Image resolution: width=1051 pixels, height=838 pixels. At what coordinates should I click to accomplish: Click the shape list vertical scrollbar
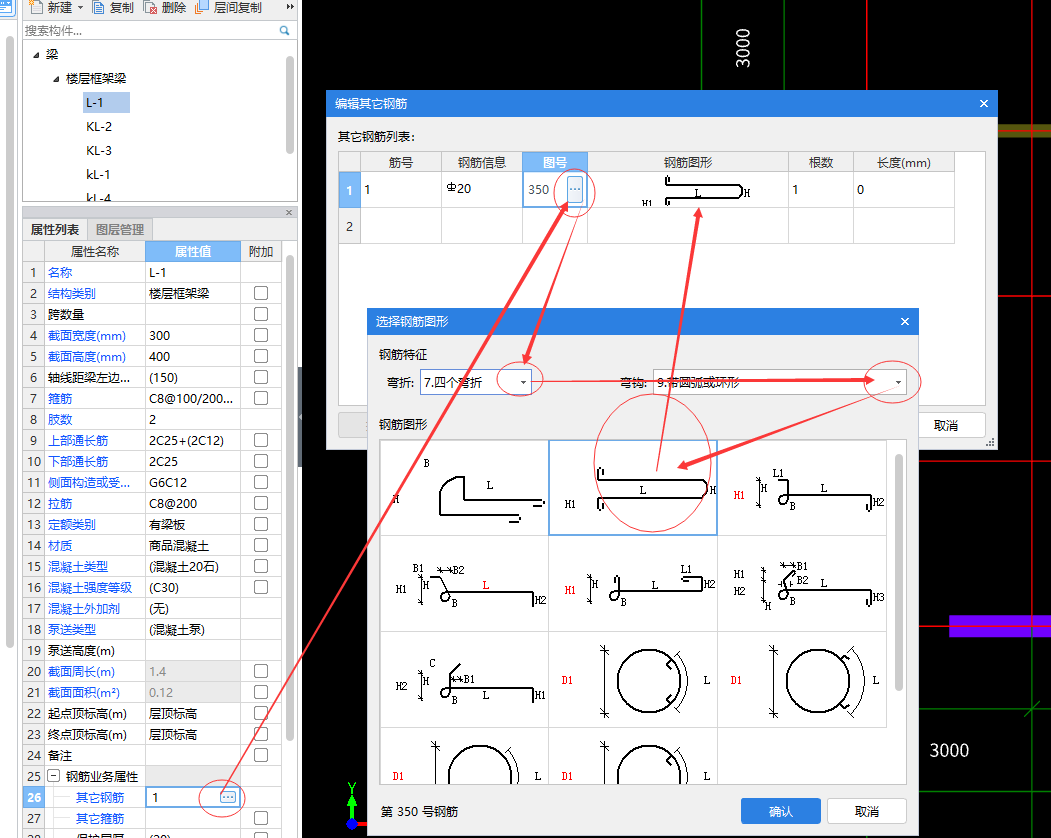[x=898, y=572]
